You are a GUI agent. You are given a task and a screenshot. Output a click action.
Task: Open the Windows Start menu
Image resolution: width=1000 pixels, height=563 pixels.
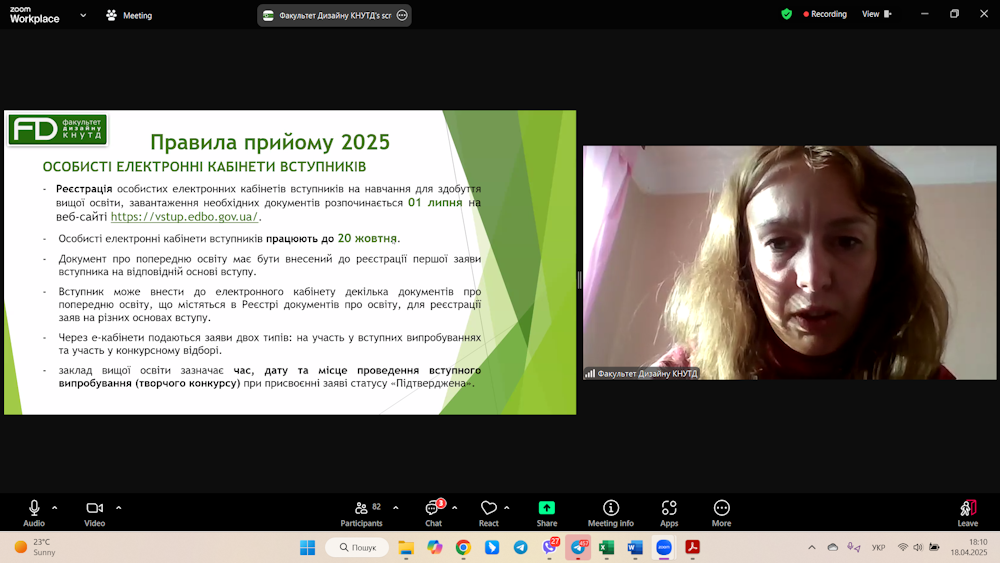[307, 547]
